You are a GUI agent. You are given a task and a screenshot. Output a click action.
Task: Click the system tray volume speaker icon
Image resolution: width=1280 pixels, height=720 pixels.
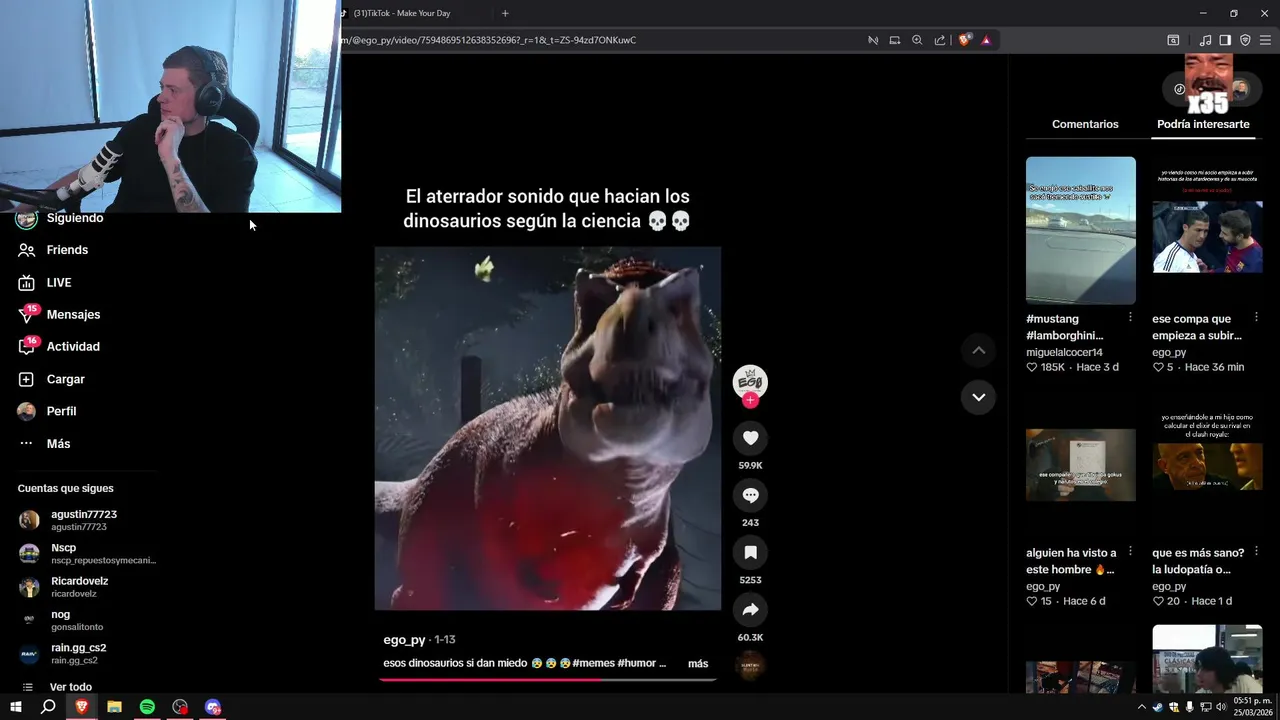click(1221, 707)
